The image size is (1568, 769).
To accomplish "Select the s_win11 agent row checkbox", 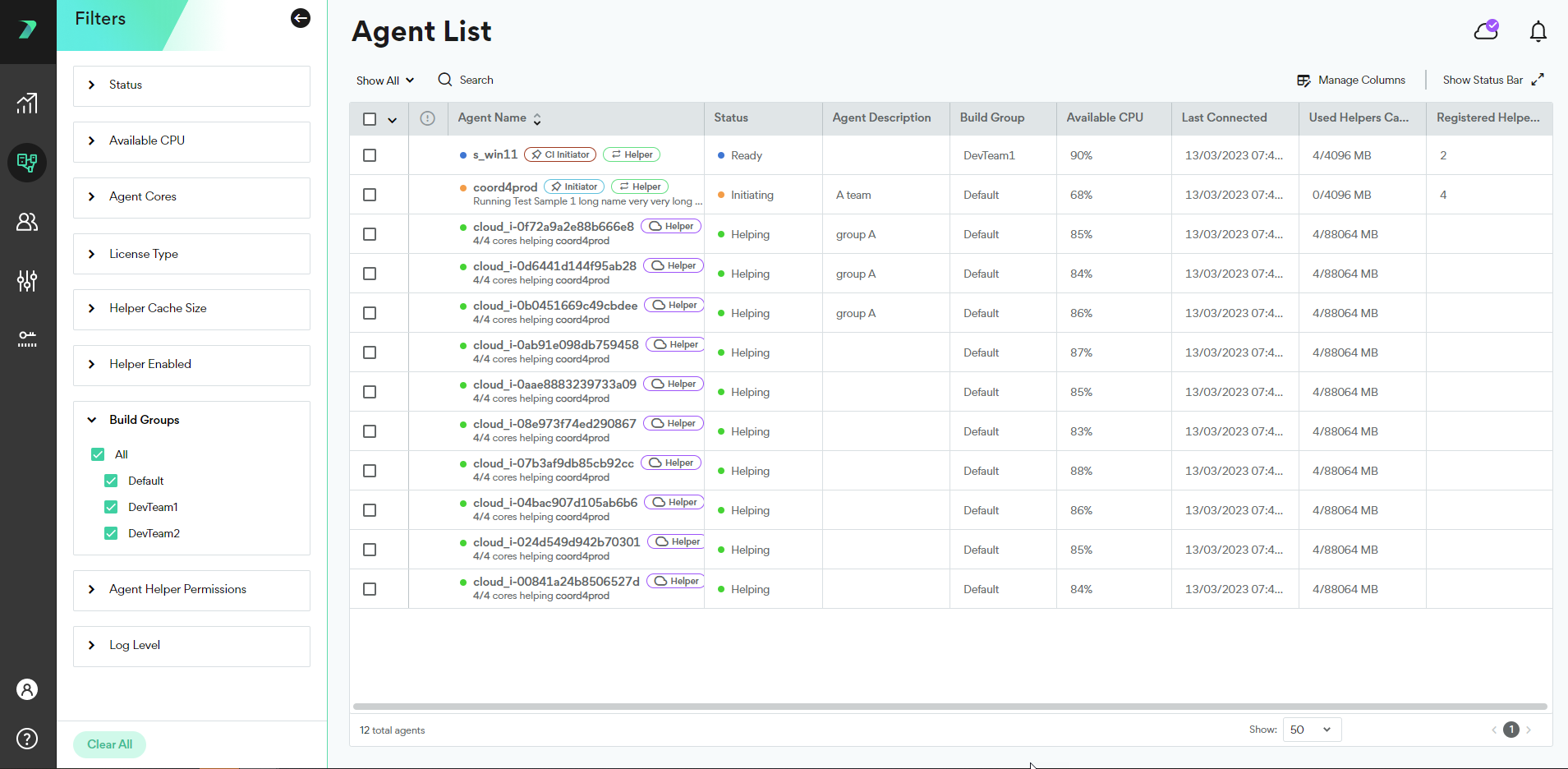I will point(370,155).
